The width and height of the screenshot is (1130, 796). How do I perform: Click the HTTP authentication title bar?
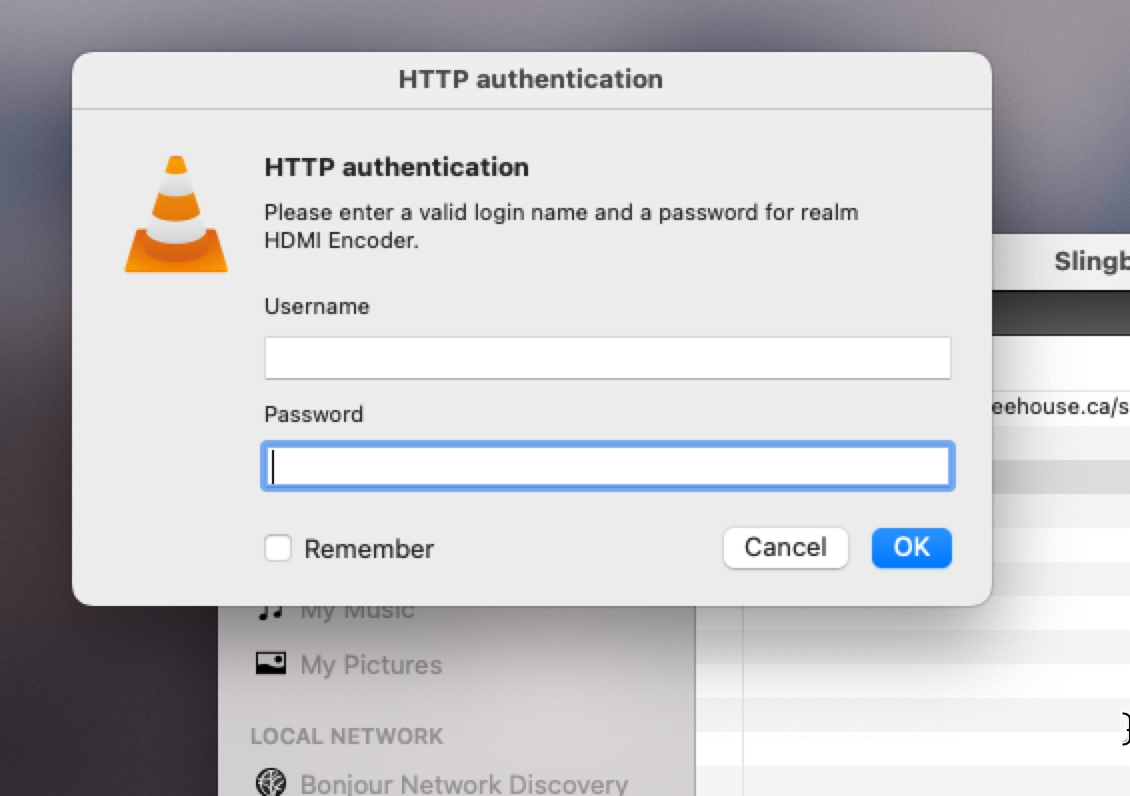(x=530, y=79)
